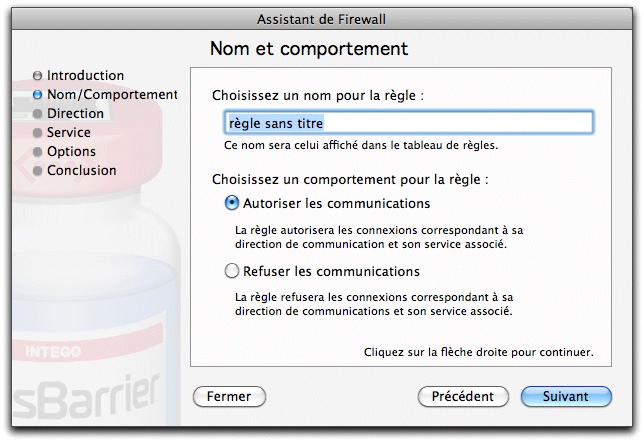
Task: Open the Options step in sidebar
Action: pyautogui.click(x=71, y=152)
